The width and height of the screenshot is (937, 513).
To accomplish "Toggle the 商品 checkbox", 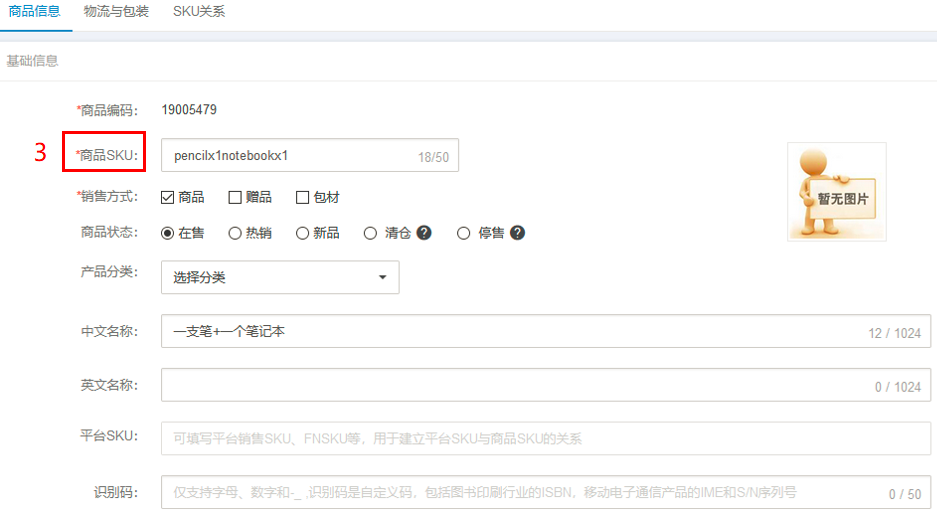I will click(x=168, y=198).
